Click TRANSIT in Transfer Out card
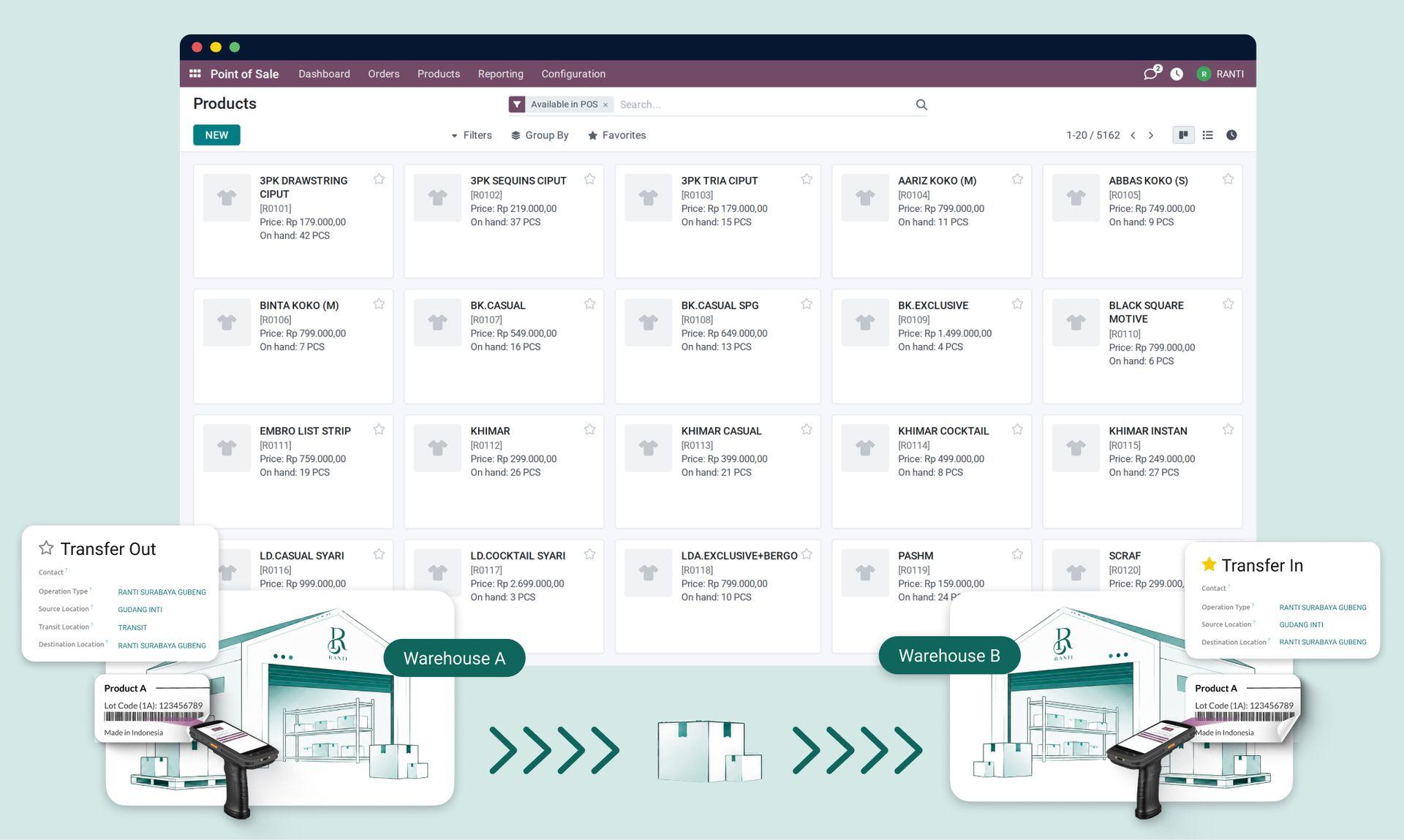The height and width of the screenshot is (840, 1404). [x=132, y=627]
